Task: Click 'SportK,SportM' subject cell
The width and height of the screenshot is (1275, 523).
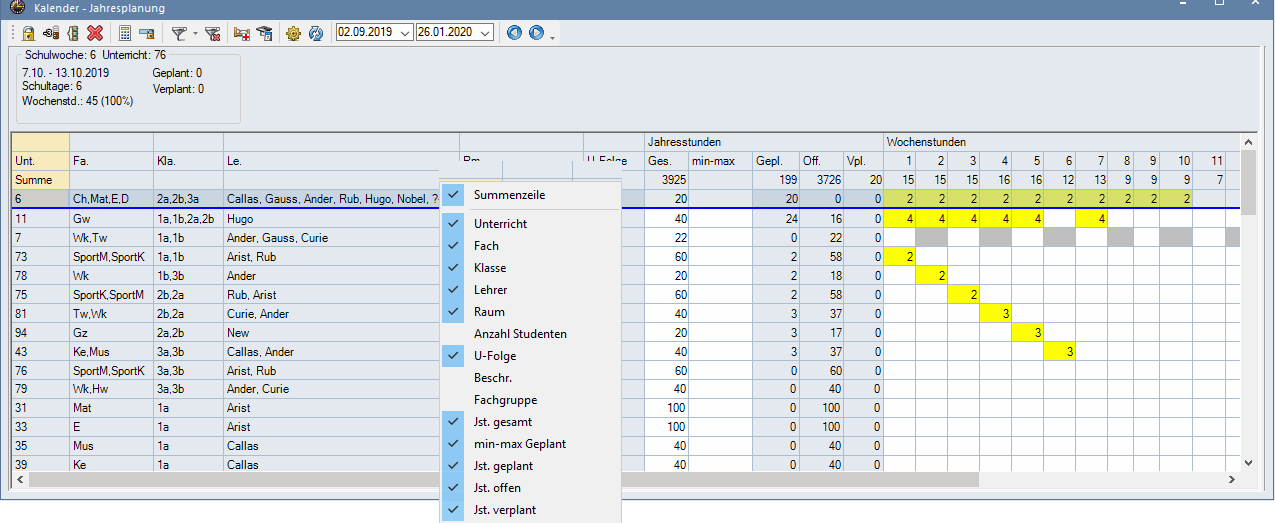Action: pyautogui.click(x=111, y=294)
